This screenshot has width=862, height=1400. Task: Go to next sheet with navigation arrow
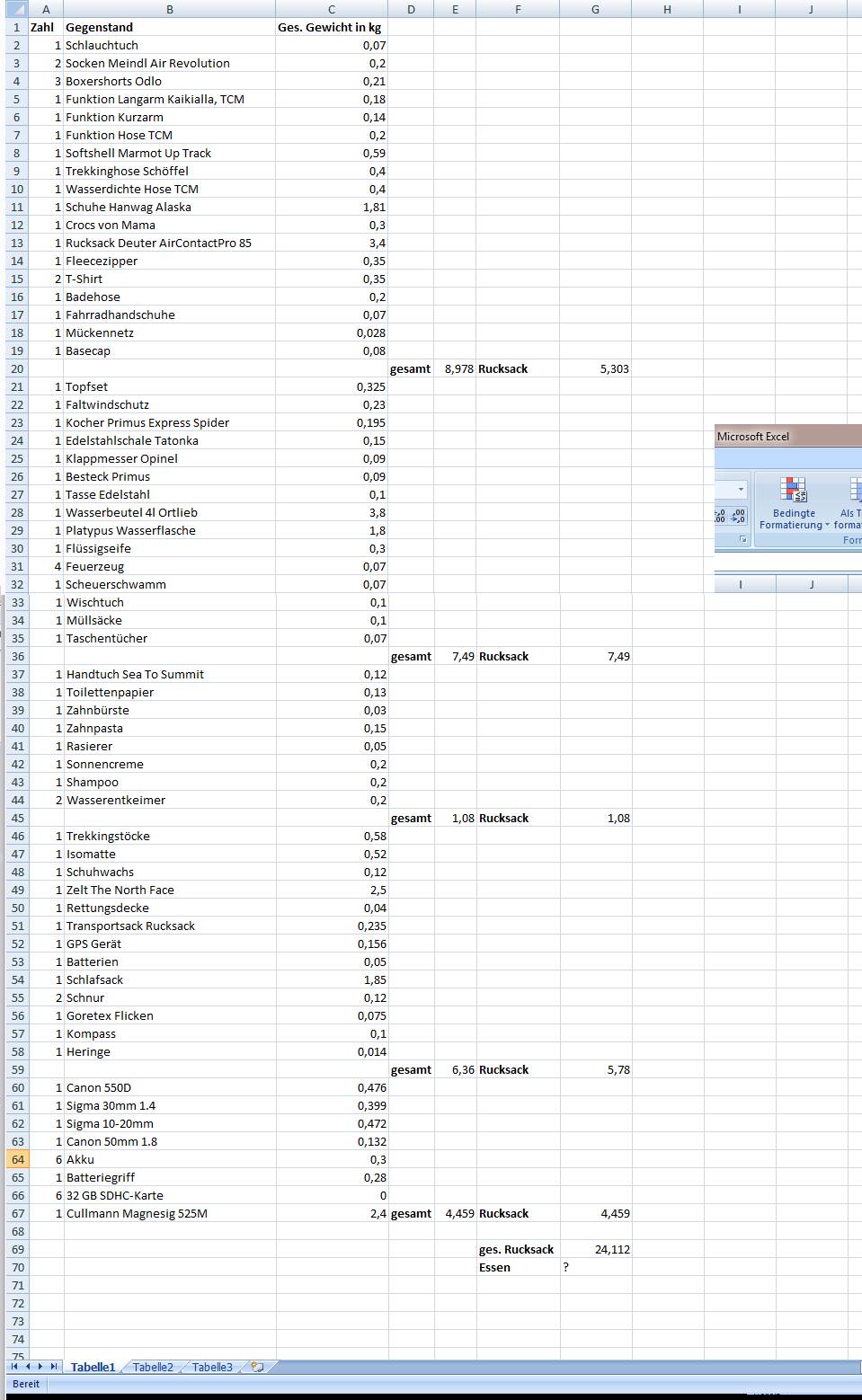click(40, 1367)
